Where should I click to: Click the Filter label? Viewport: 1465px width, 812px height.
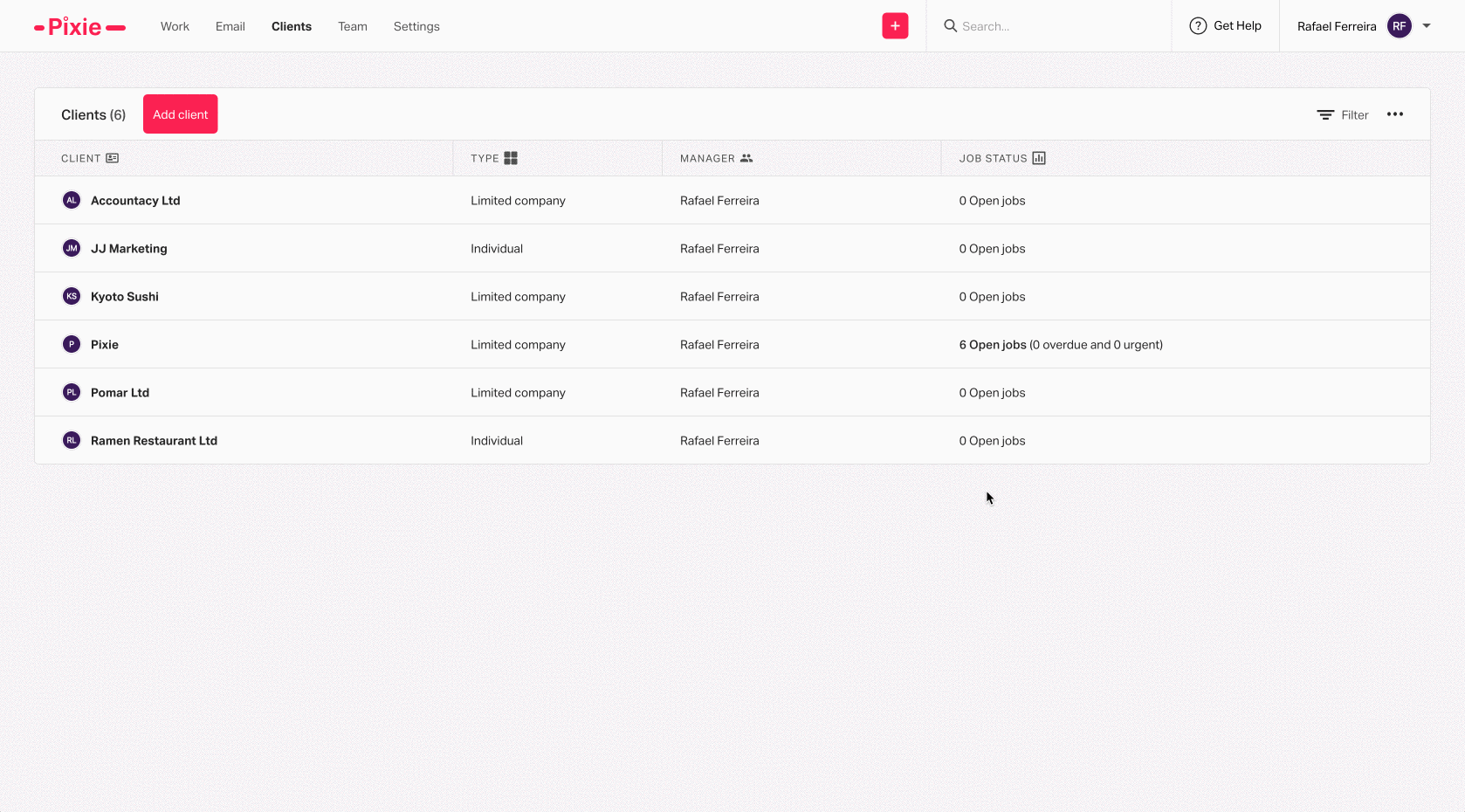click(x=1355, y=115)
